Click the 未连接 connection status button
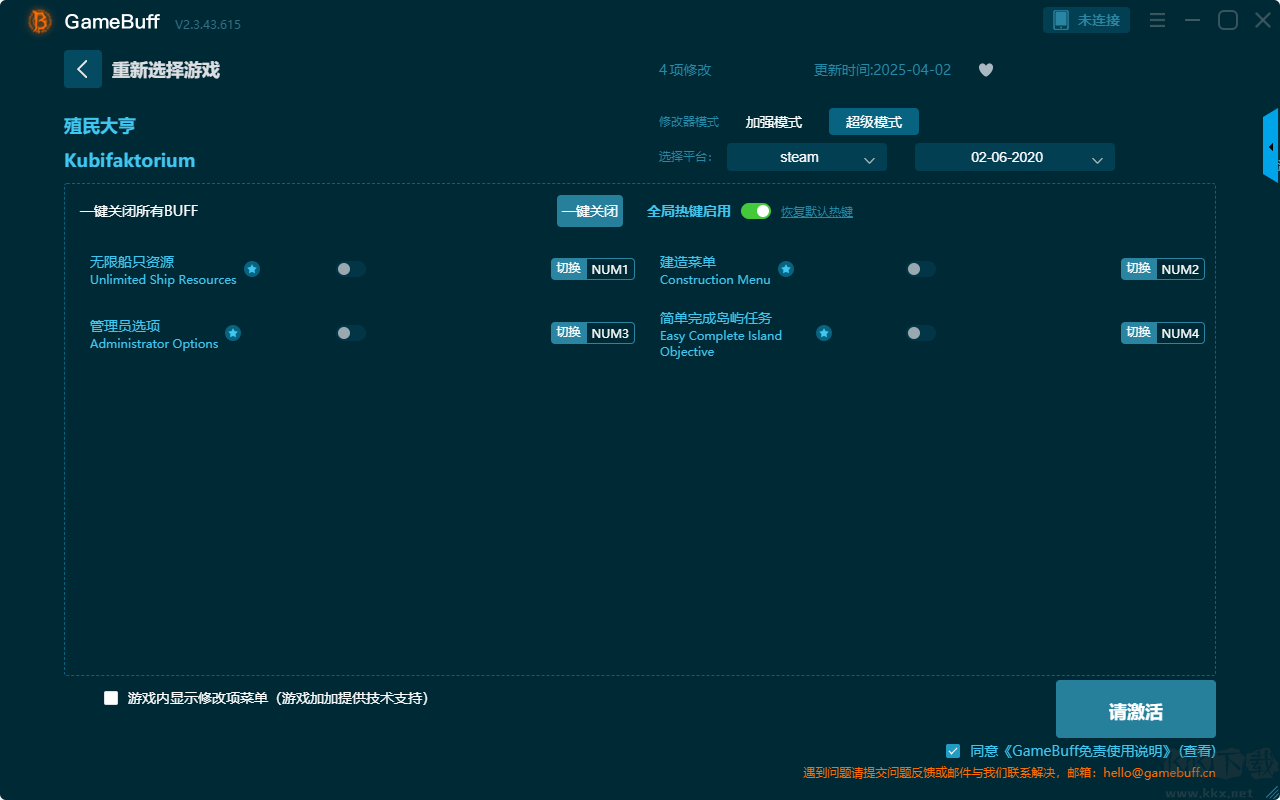This screenshot has height=800, width=1280. click(x=1087, y=20)
